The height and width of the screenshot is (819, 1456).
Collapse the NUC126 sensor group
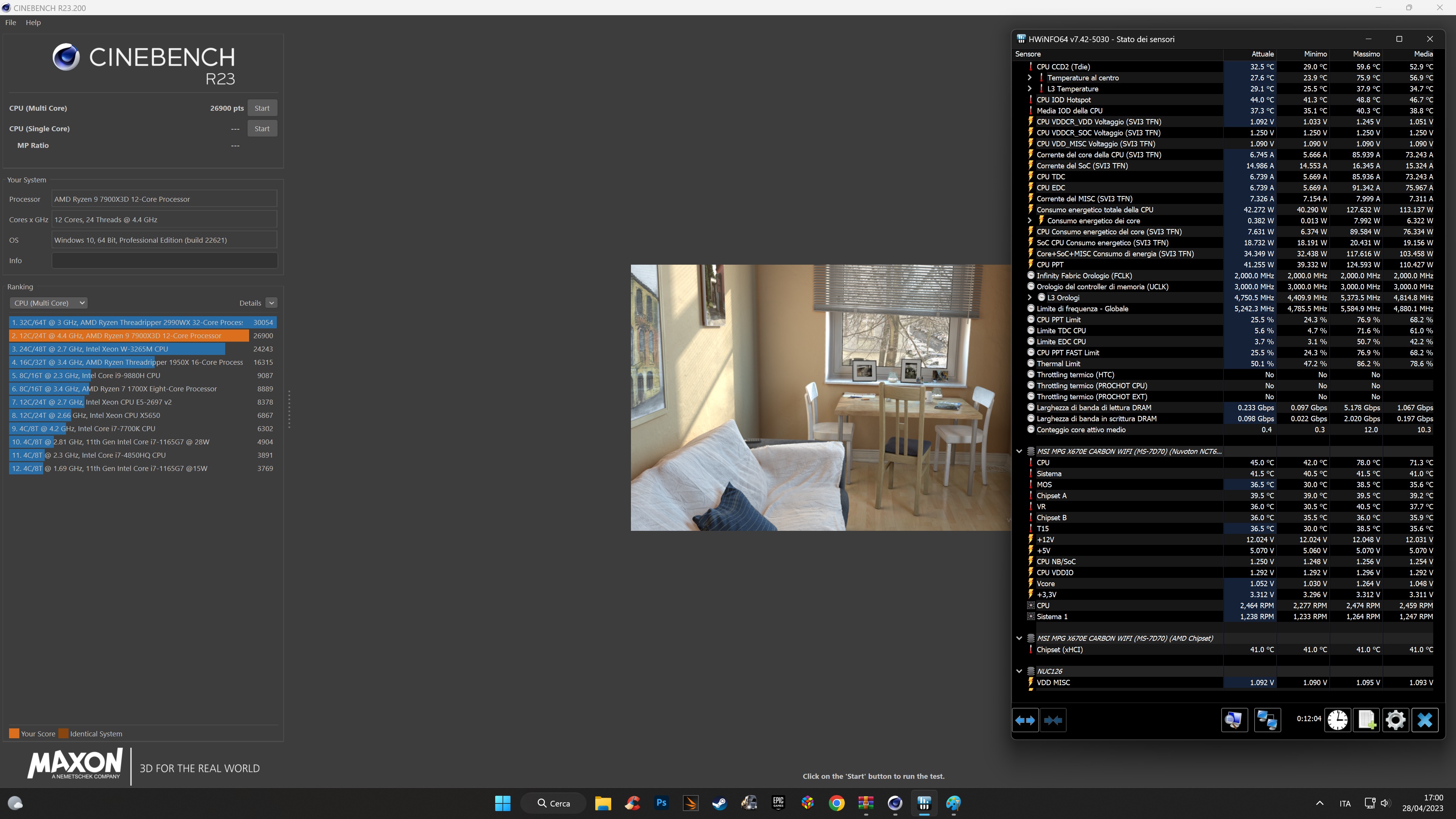(1019, 672)
